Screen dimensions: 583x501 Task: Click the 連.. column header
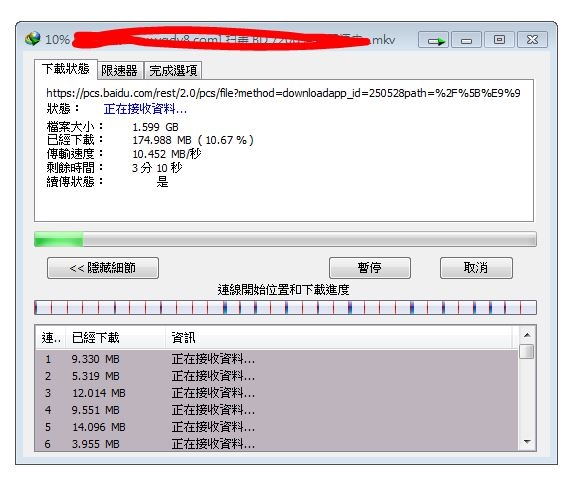point(51,338)
